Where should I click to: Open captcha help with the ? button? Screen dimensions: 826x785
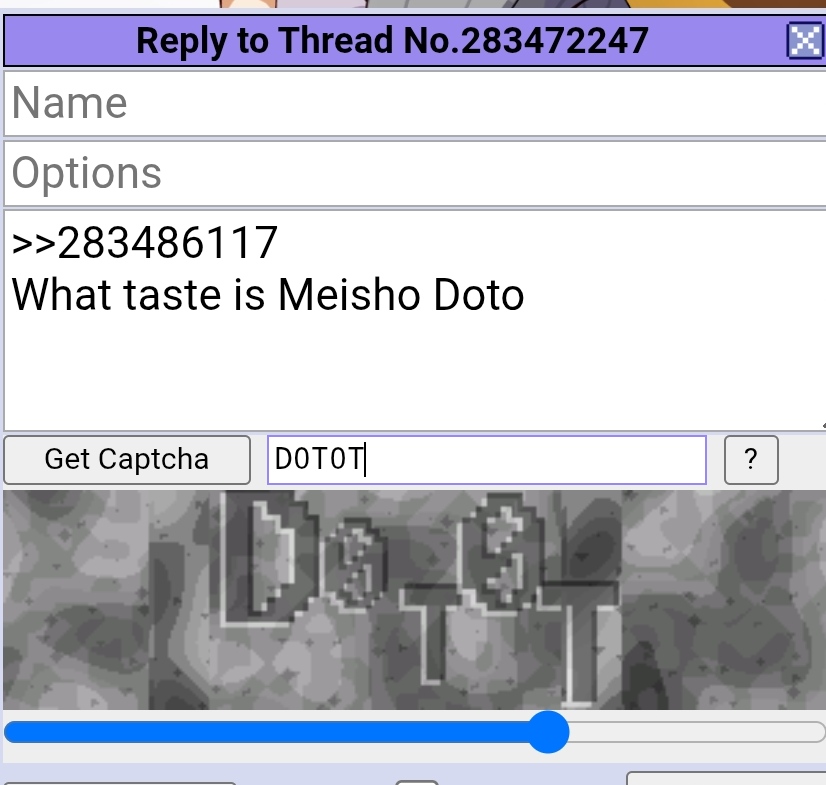coord(751,459)
